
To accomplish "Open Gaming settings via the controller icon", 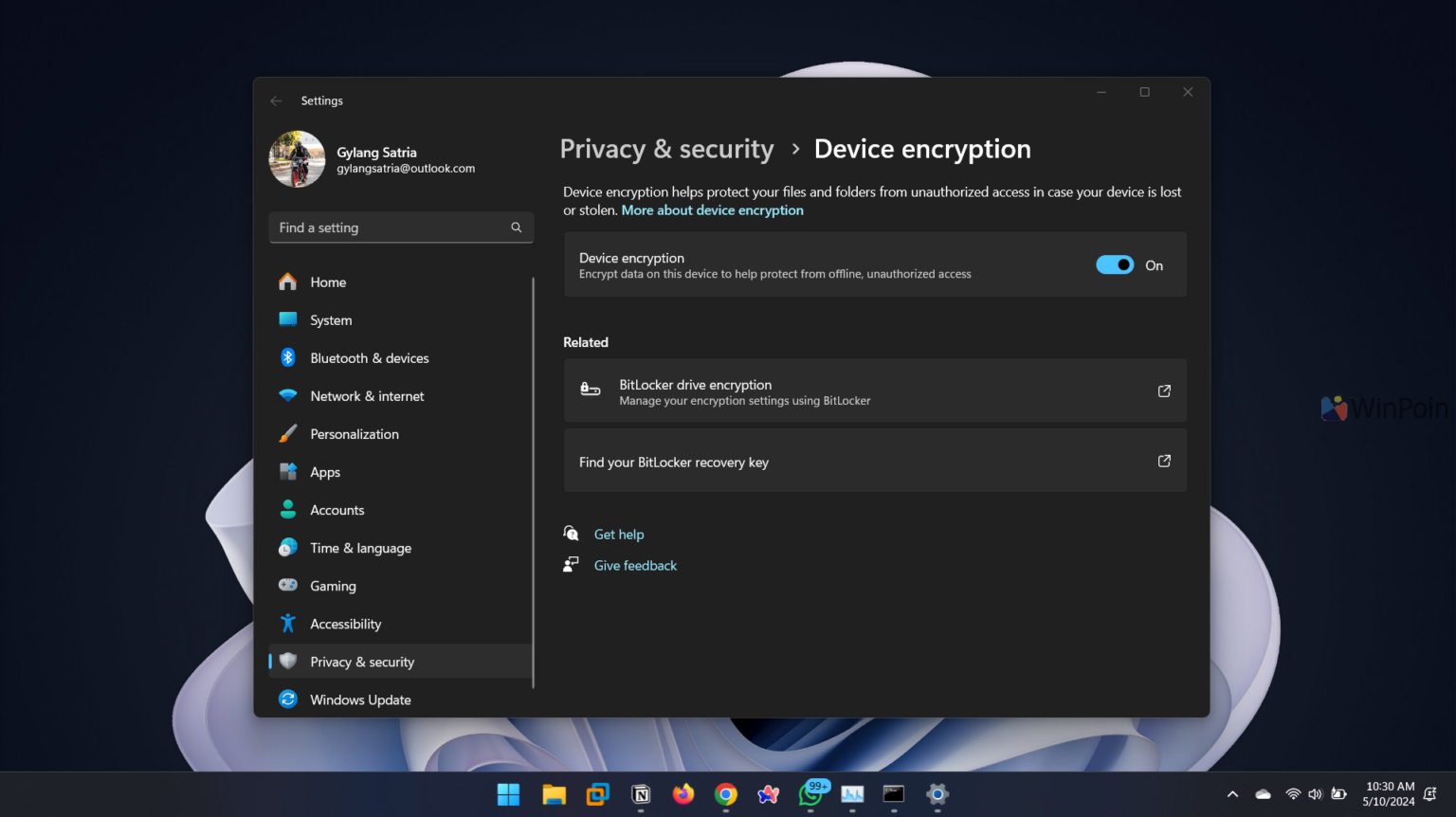I will coord(287,585).
